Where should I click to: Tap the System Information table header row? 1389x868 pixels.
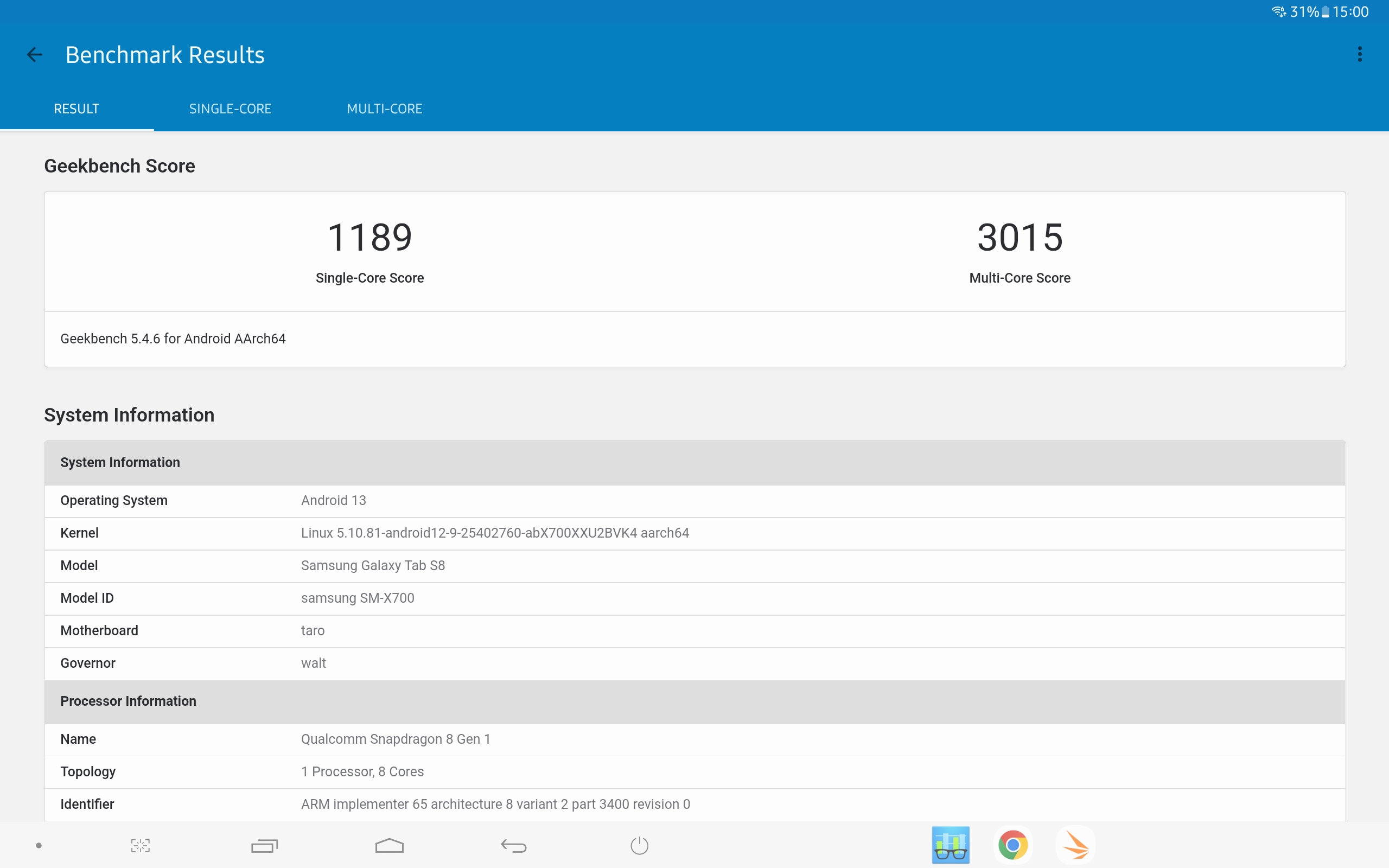694,463
